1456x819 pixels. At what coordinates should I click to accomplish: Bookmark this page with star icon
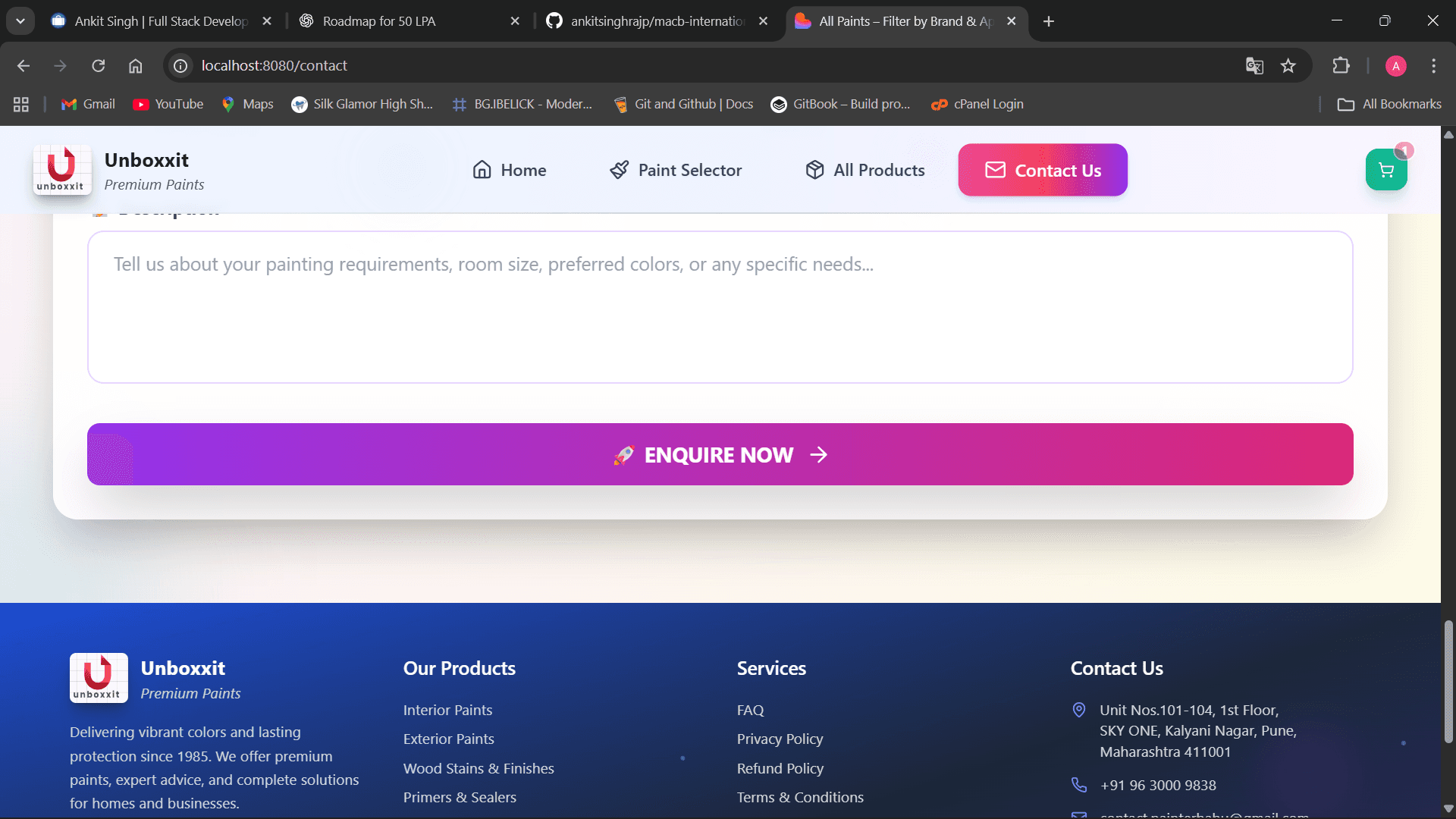coord(1288,66)
